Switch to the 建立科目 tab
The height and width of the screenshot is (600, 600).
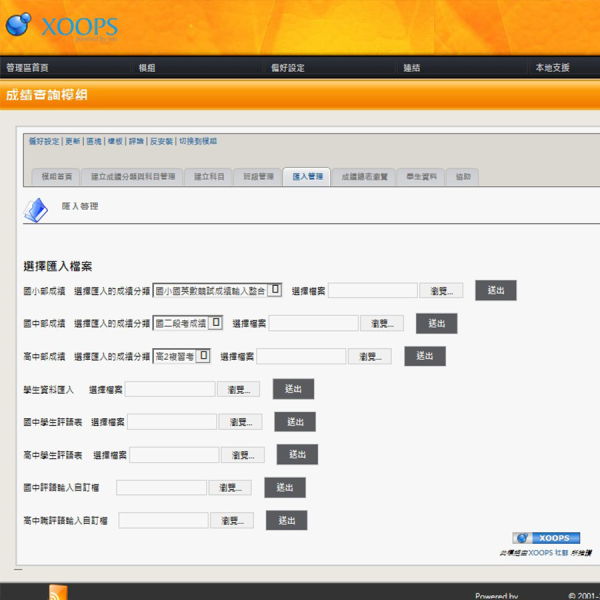tap(209, 177)
